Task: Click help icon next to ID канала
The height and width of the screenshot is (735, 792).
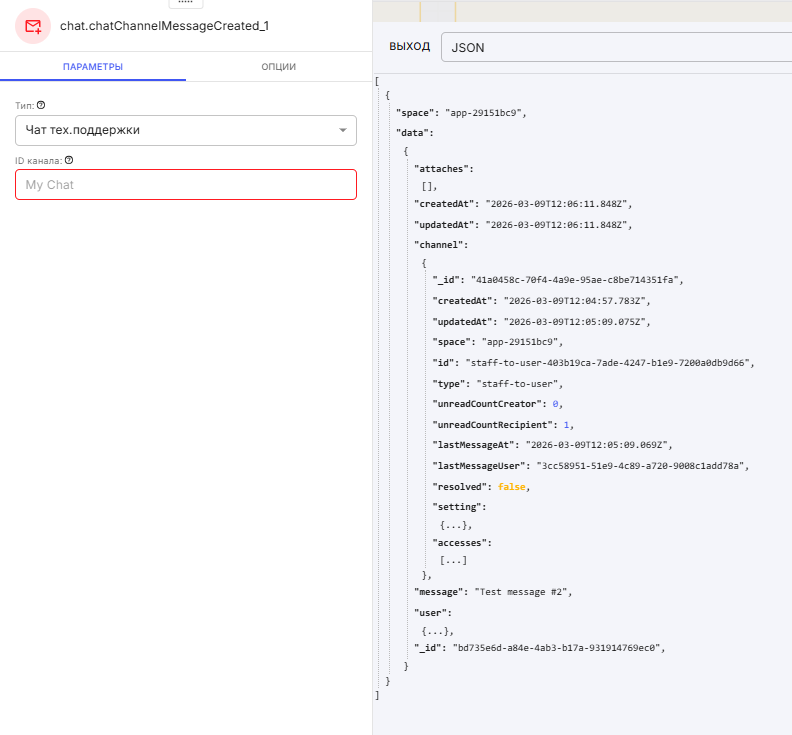Action: [x=69, y=160]
